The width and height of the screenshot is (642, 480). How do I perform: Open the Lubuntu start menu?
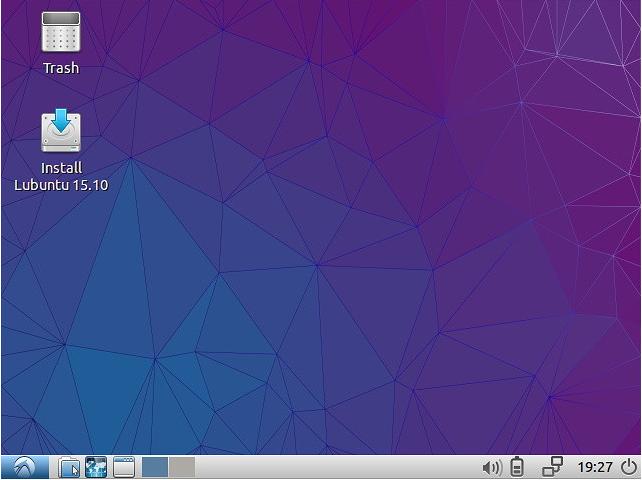24,467
